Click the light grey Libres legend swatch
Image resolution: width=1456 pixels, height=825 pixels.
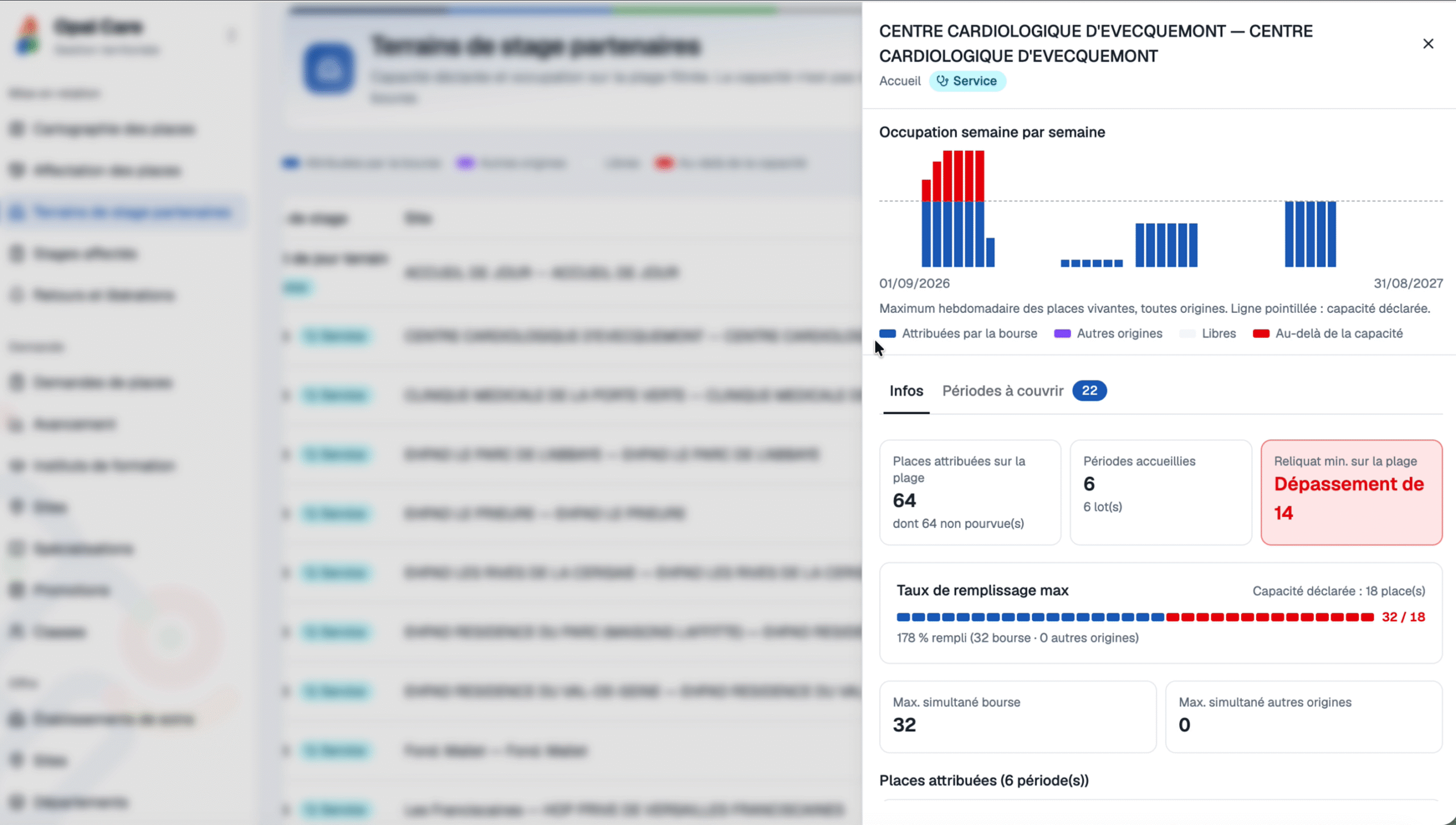tap(1188, 333)
